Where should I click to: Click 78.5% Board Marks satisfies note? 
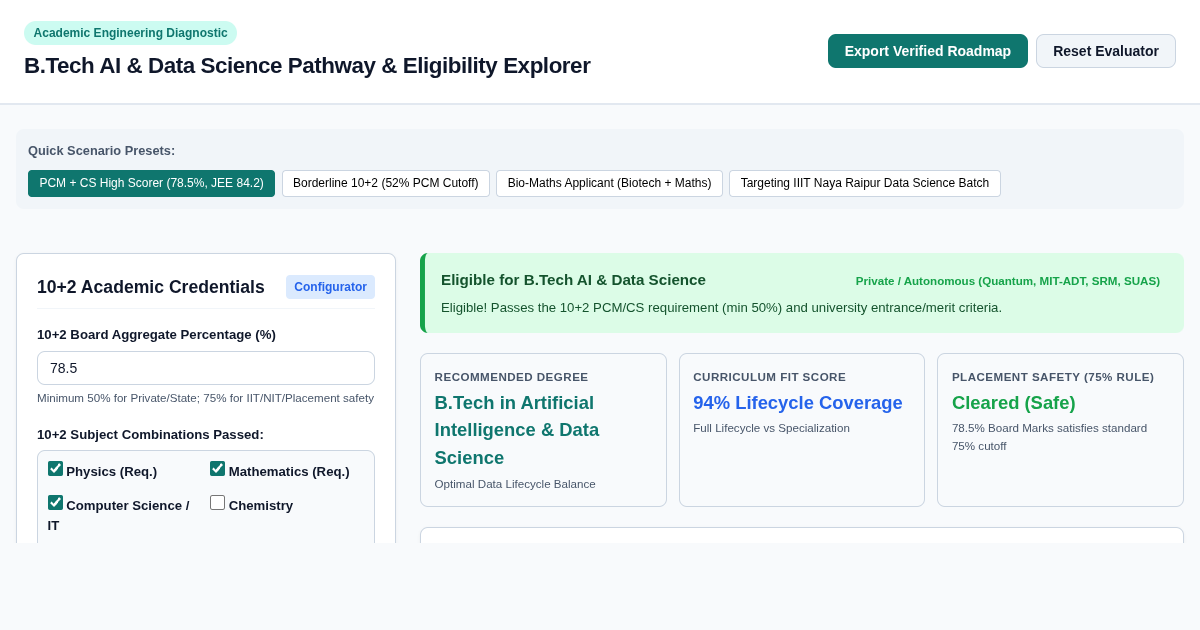pyautogui.click(x=1050, y=437)
